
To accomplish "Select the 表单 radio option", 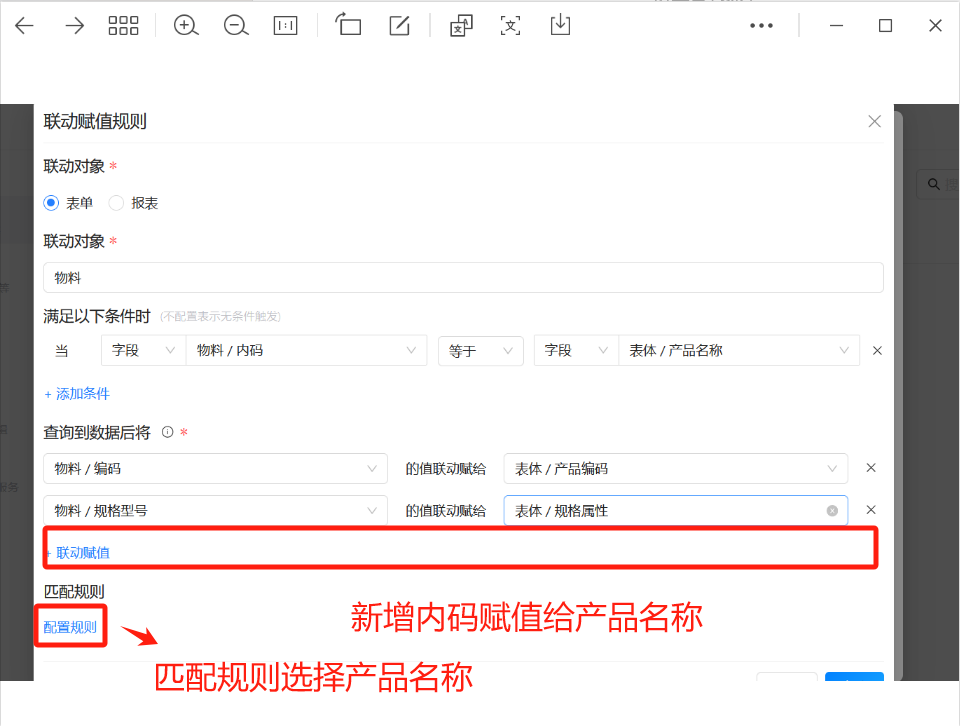I will pos(52,203).
